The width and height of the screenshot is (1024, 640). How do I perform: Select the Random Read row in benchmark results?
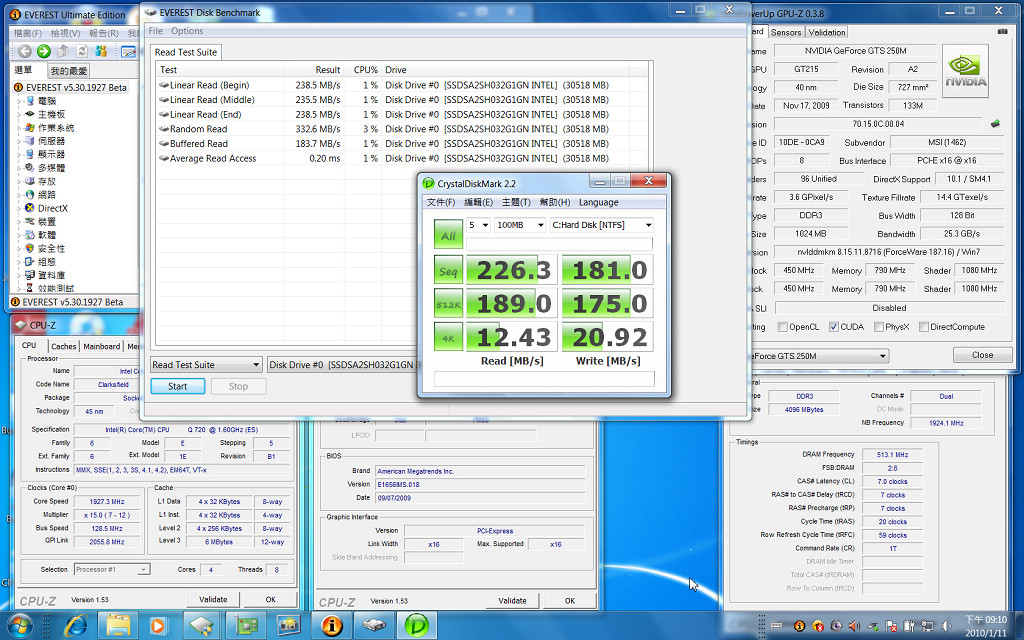(x=392, y=129)
